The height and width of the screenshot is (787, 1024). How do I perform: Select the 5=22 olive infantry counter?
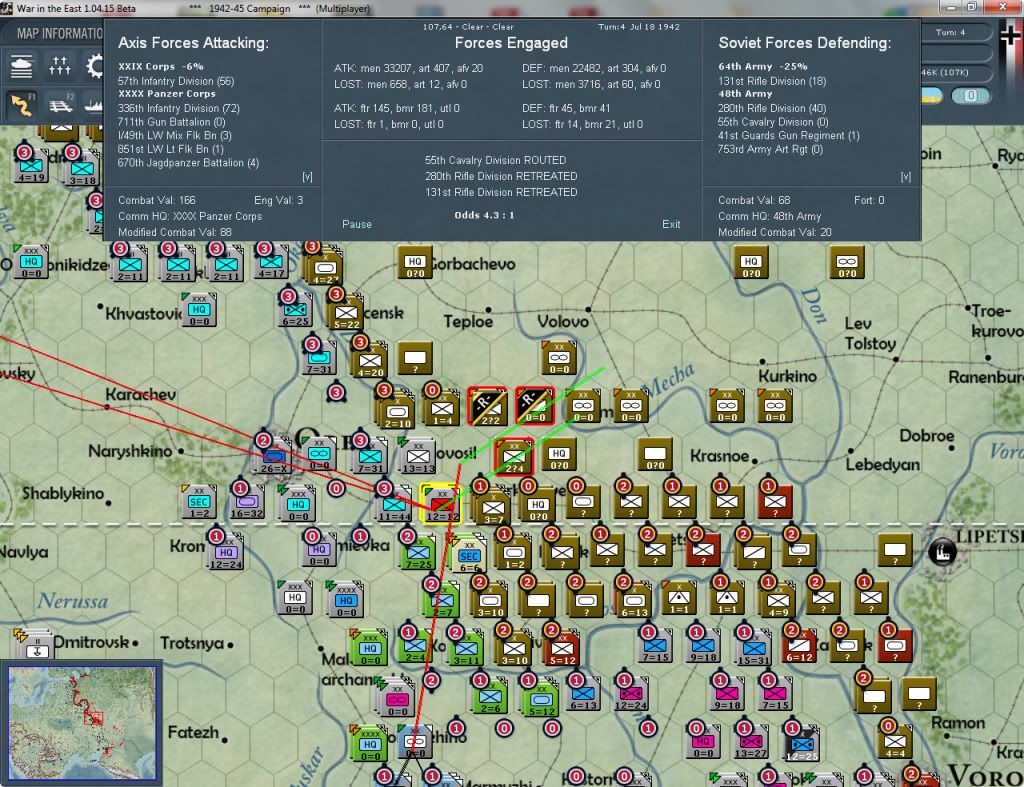click(346, 312)
